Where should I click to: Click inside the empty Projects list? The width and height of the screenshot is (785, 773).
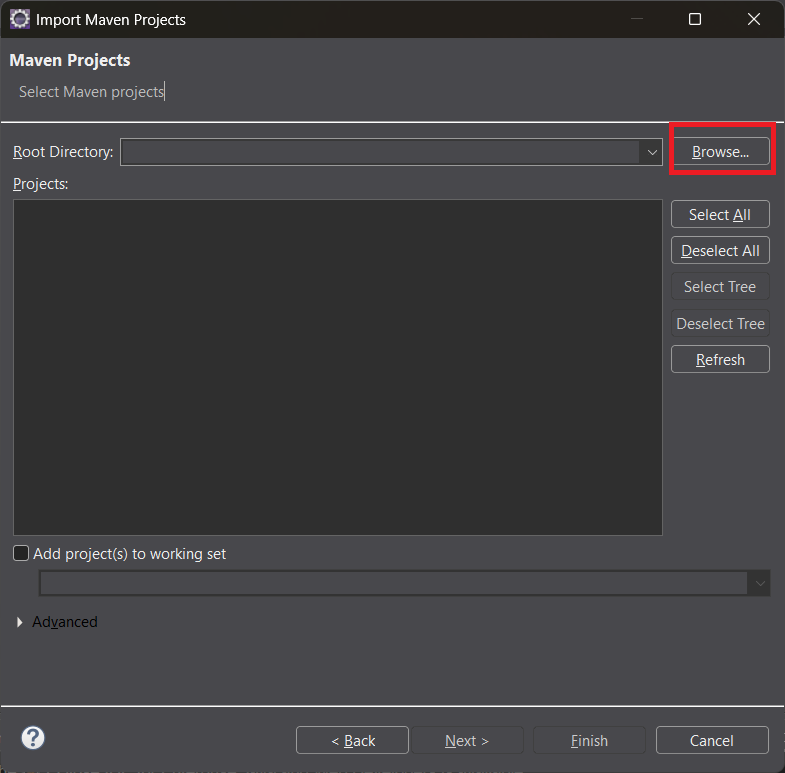(337, 366)
